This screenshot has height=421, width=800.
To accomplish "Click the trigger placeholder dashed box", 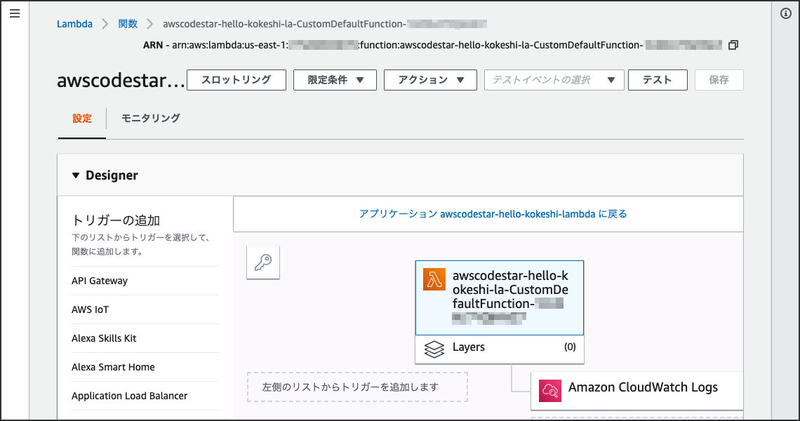I will click(x=357, y=387).
